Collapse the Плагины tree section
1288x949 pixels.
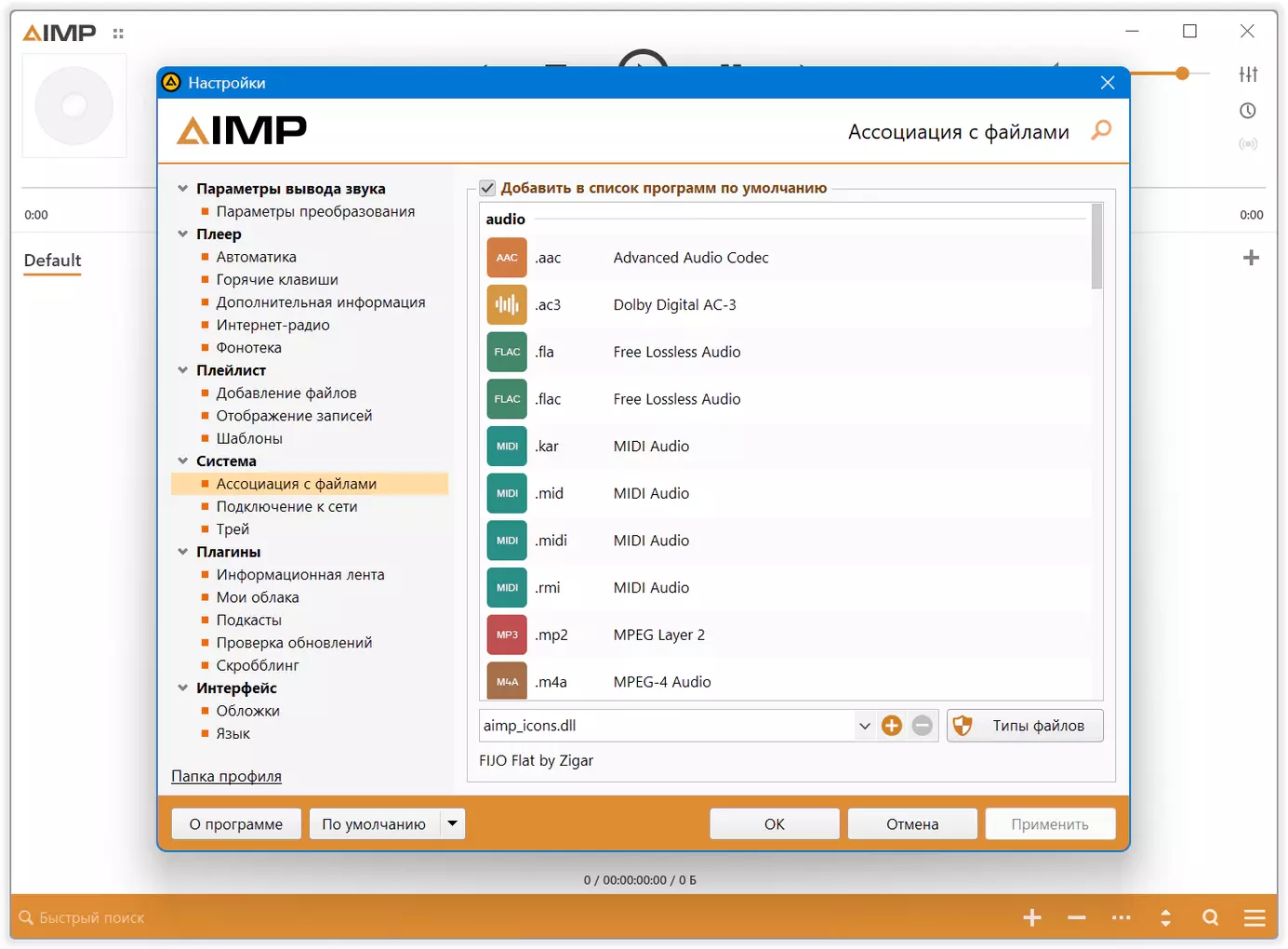pyautogui.click(x=183, y=552)
